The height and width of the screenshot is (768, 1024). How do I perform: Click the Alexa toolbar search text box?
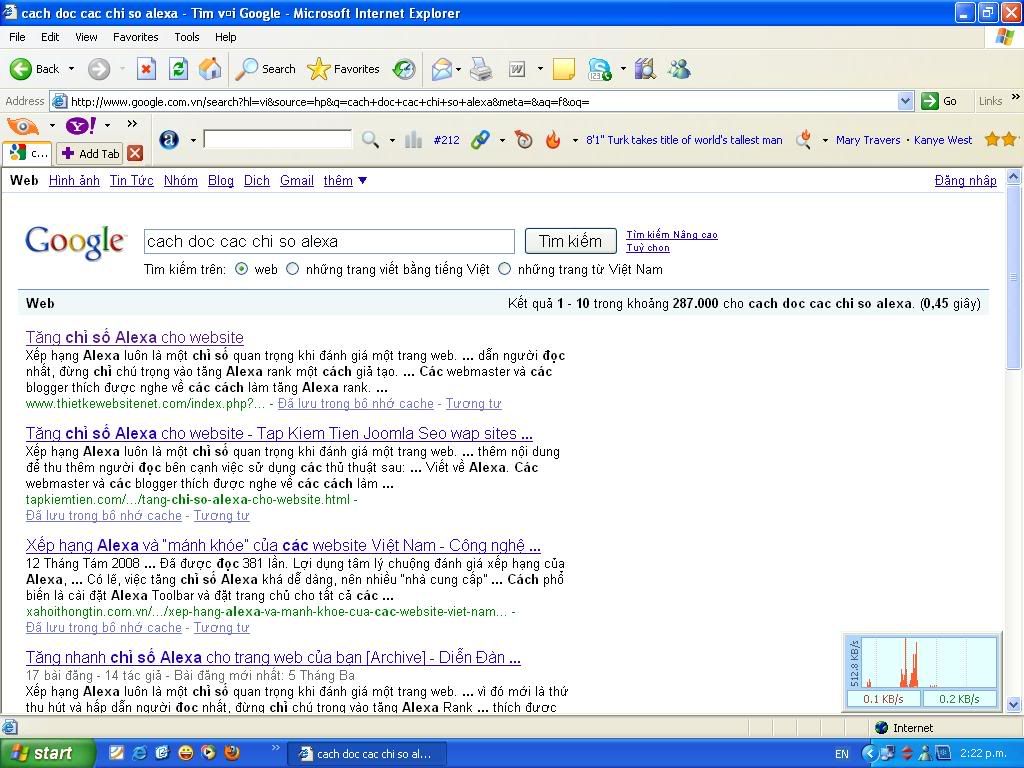coord(278,139)
